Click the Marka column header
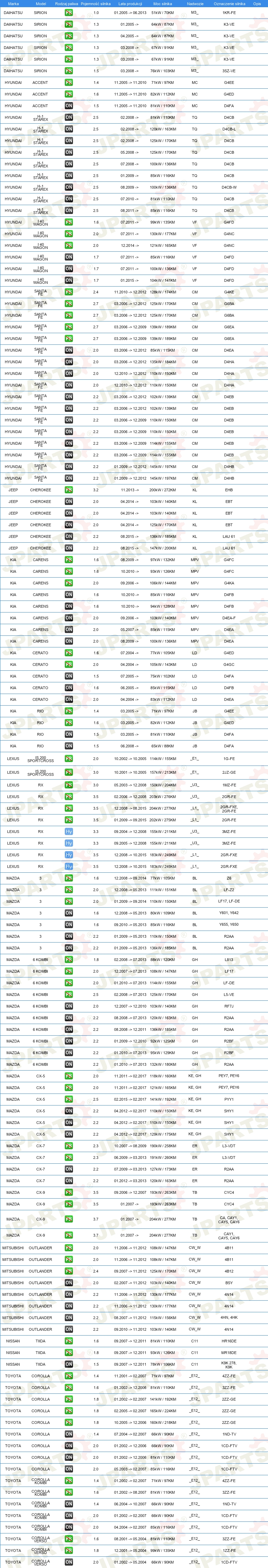The width and height of the screenshot is (268, 1568). tap(13, 4)
